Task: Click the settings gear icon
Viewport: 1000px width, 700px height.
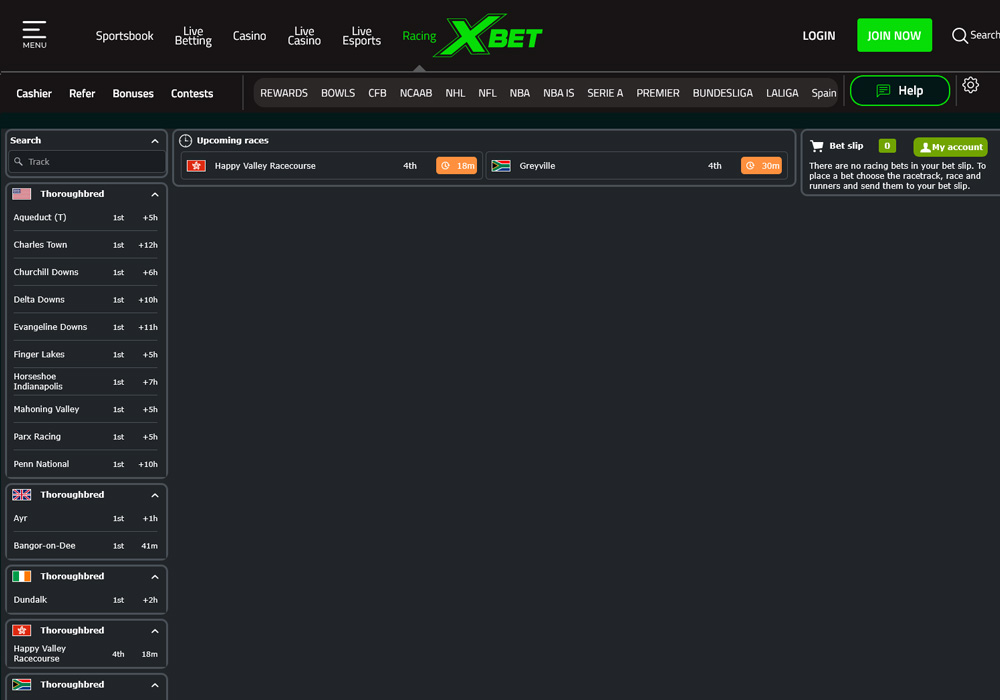Action: pyautogui.click(x=970, y=85)
